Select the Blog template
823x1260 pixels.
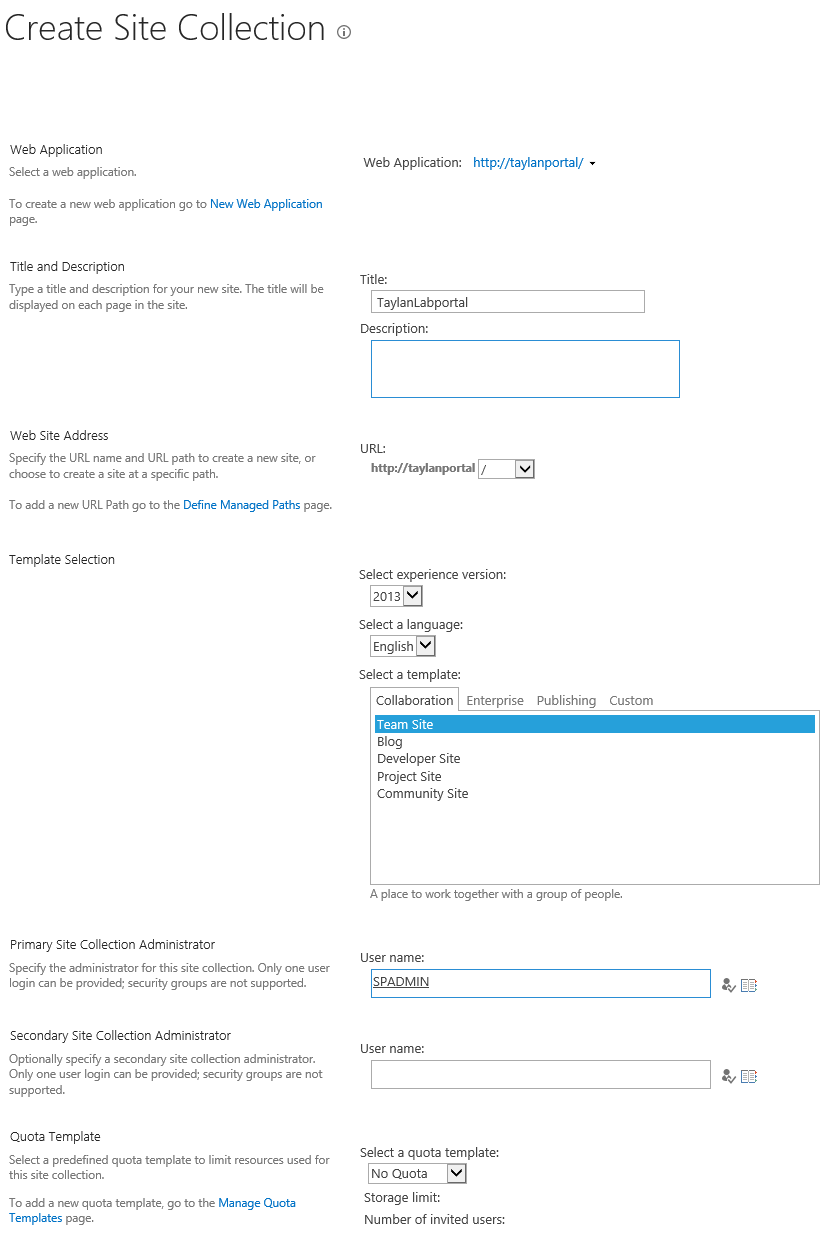tap(594, 742)
